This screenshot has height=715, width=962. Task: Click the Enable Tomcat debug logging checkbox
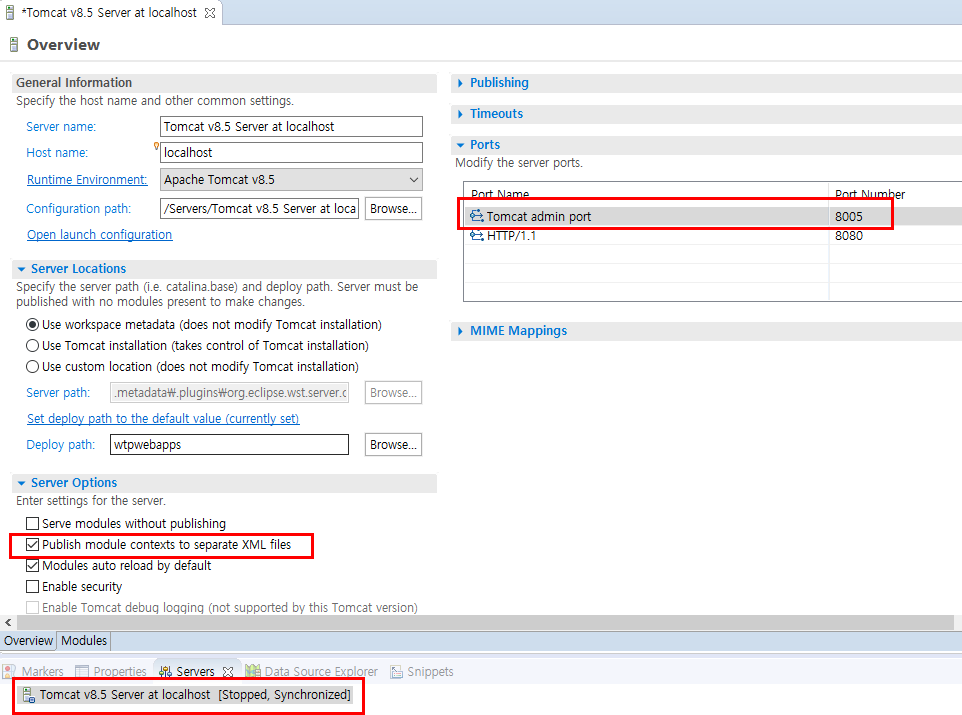[33, 607]
